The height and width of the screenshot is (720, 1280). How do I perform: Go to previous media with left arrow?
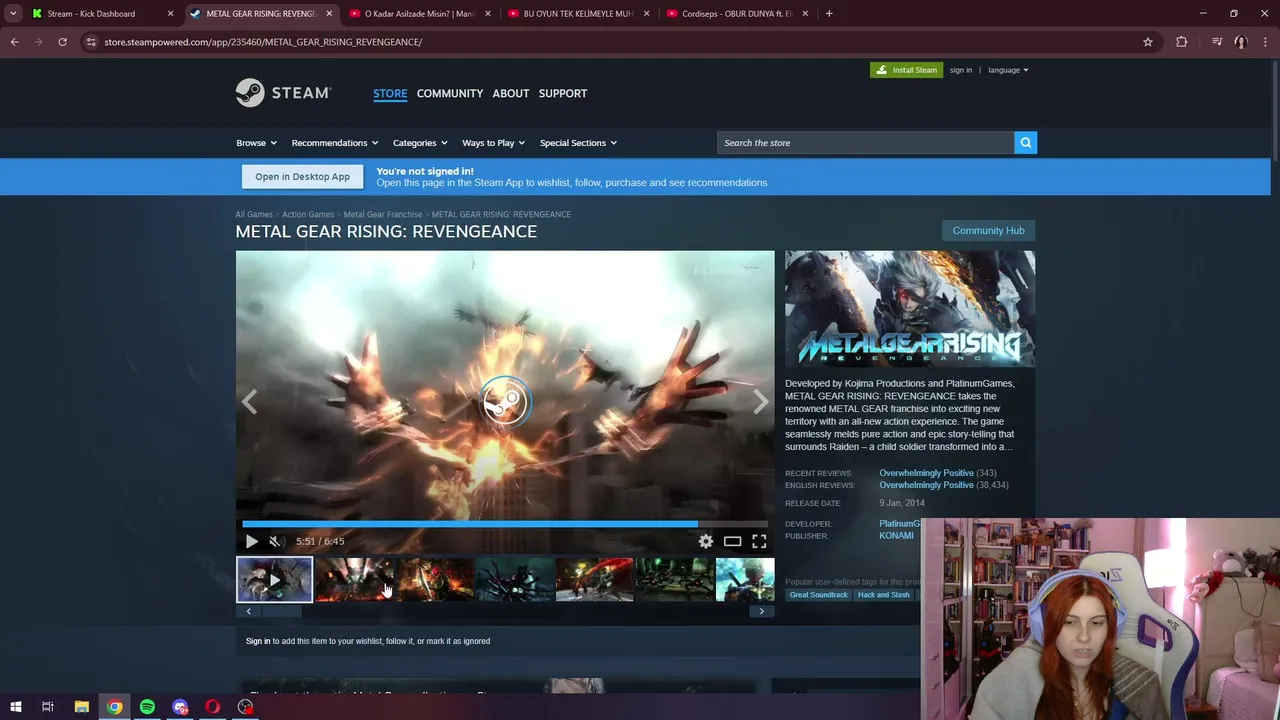point(250,402)
